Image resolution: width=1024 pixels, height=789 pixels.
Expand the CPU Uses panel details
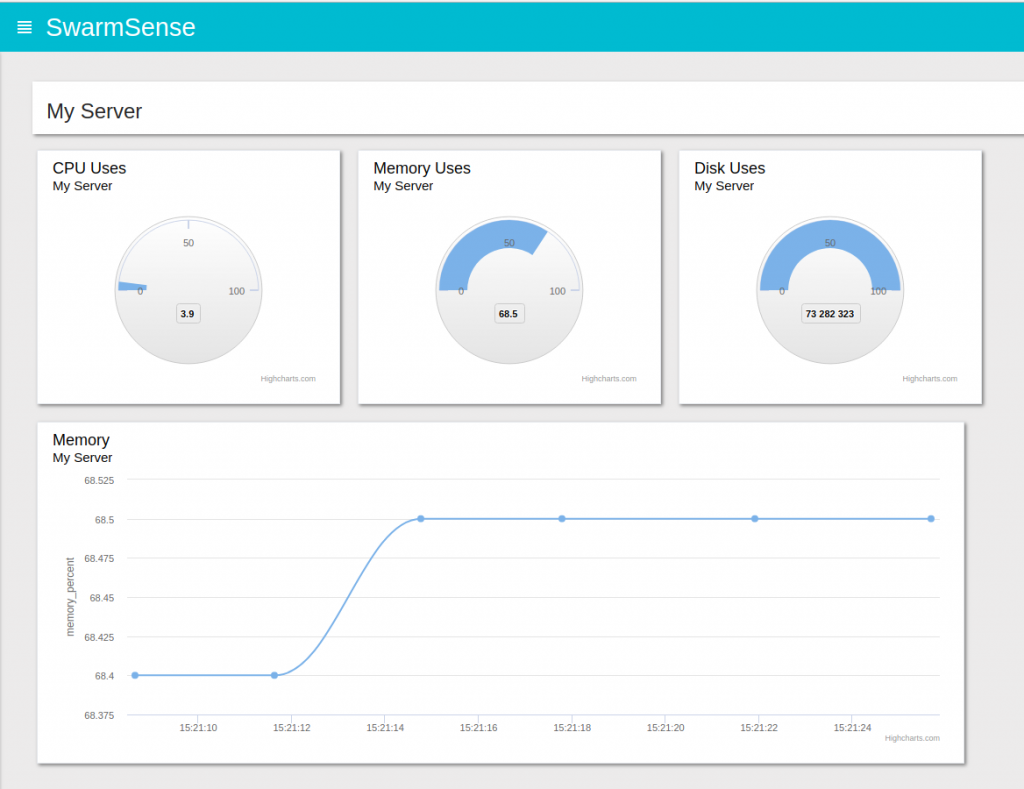(89, 168)
